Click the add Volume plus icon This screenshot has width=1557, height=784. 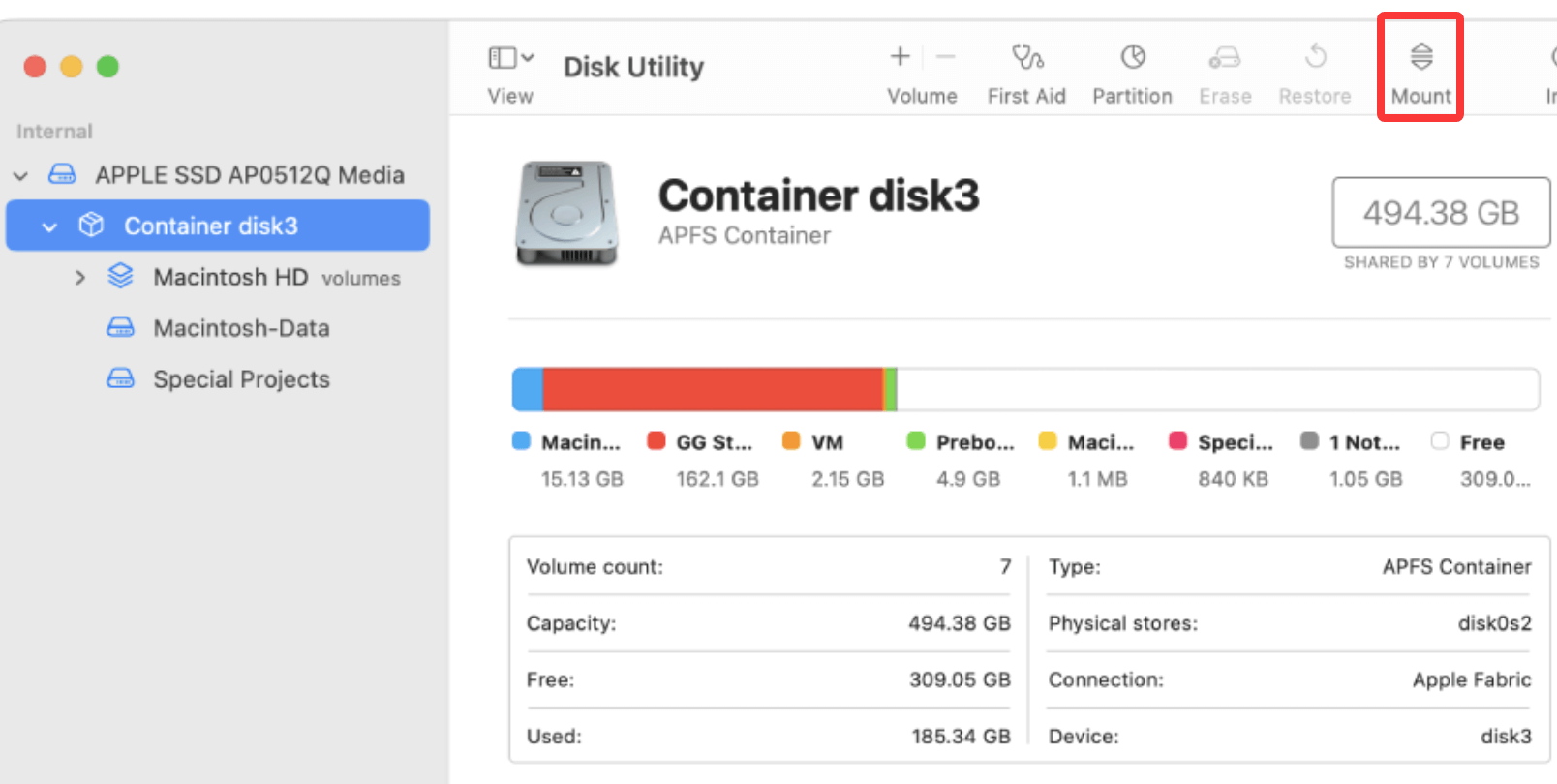(900, 57)
